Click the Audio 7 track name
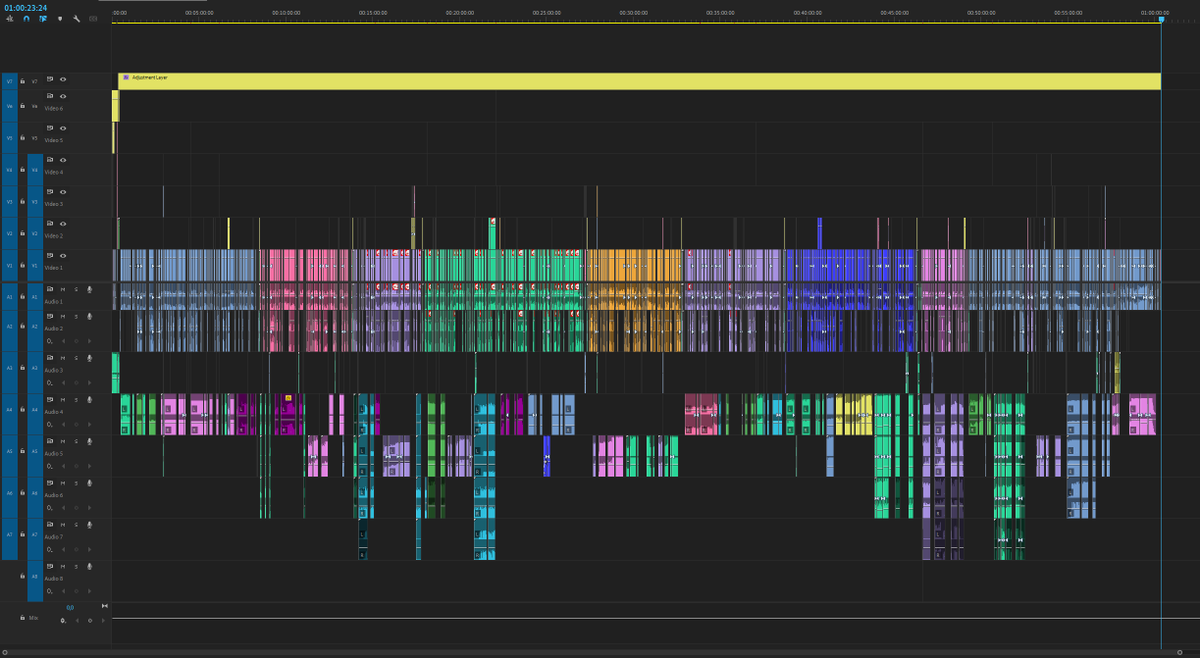 [x=54, y=537]
